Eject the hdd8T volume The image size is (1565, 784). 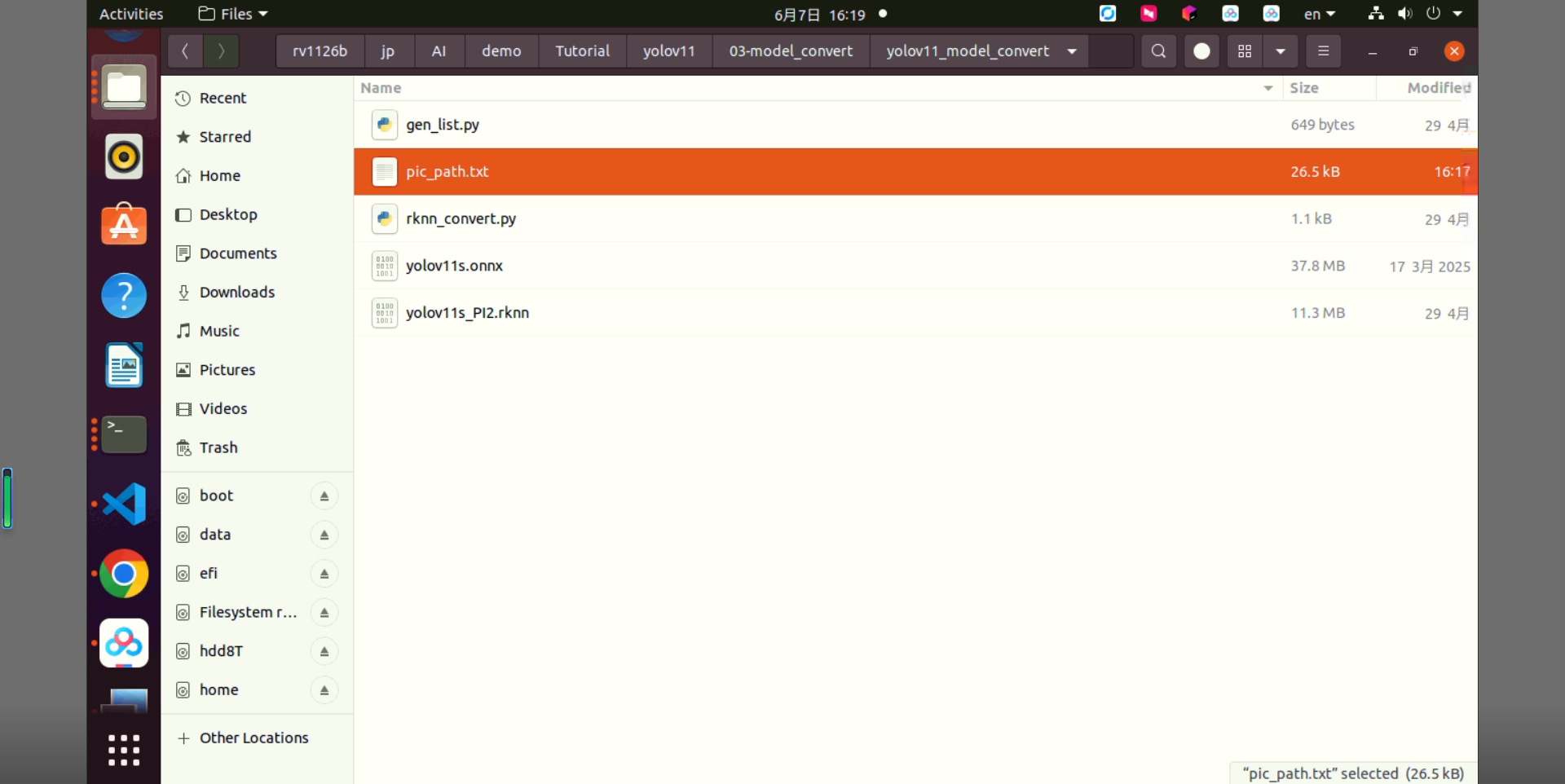coord(324,652)
